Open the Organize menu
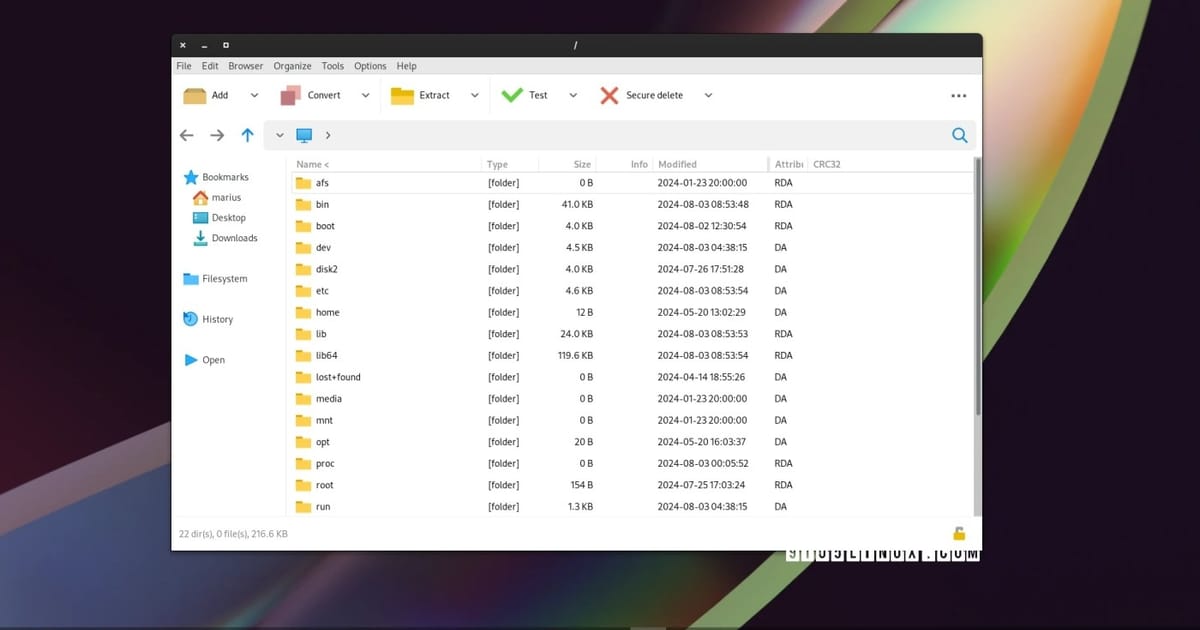Screen dimensions: 1200x630 tap(292, 66)
